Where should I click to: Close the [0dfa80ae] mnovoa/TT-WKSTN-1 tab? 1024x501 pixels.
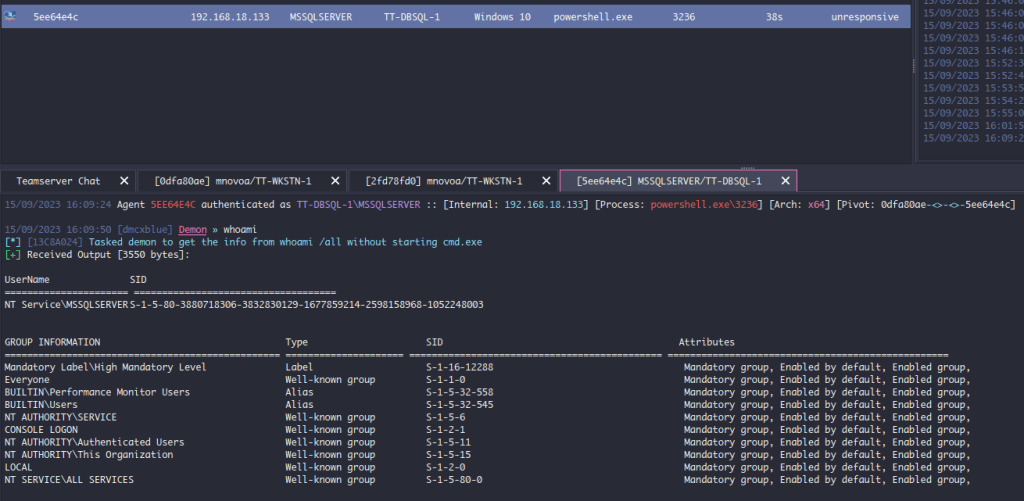click(334, 181)
